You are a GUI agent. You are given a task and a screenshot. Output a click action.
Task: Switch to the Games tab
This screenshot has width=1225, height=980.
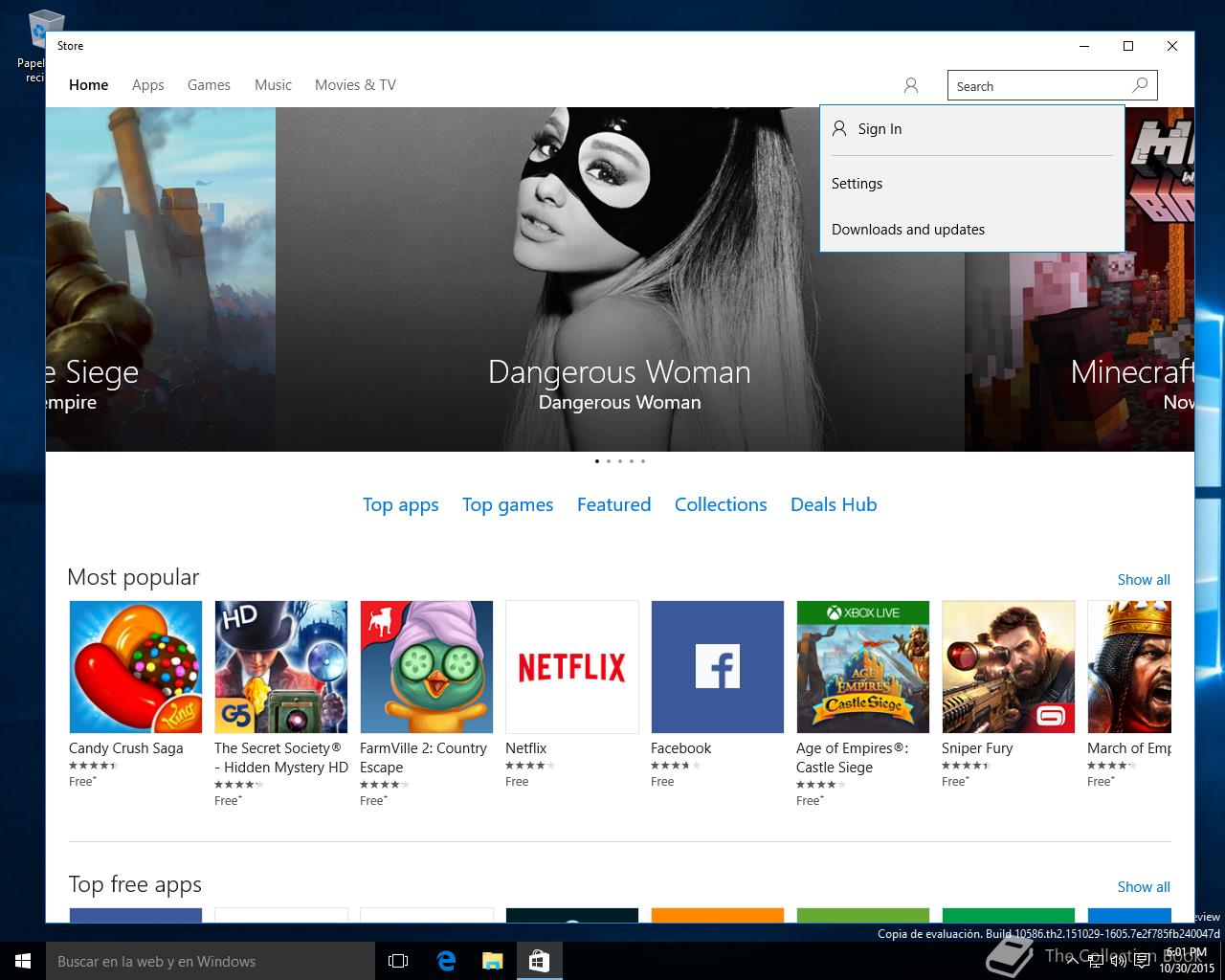coord(209,85)
